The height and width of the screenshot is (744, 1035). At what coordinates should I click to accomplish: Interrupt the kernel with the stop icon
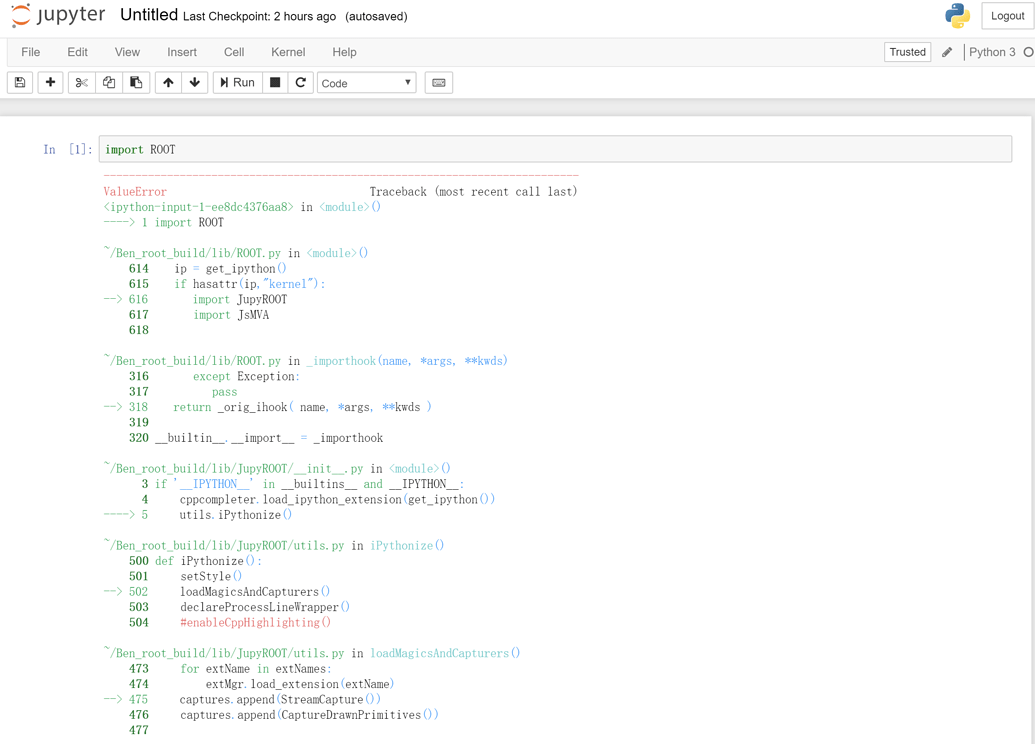click(x=273, y=82)
